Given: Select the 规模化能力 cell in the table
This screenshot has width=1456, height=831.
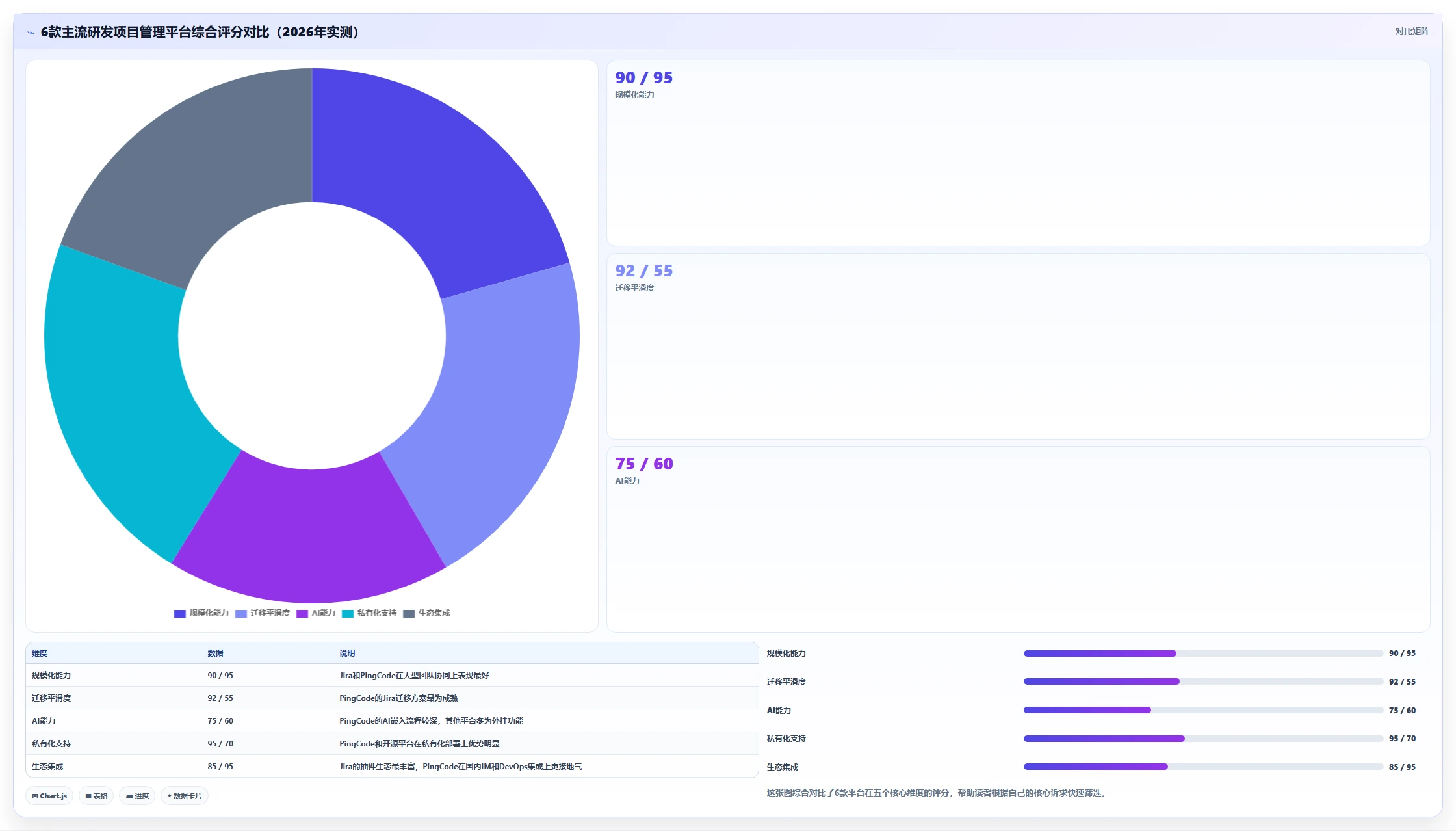Looking at the screenshot, I should [51, 676].
